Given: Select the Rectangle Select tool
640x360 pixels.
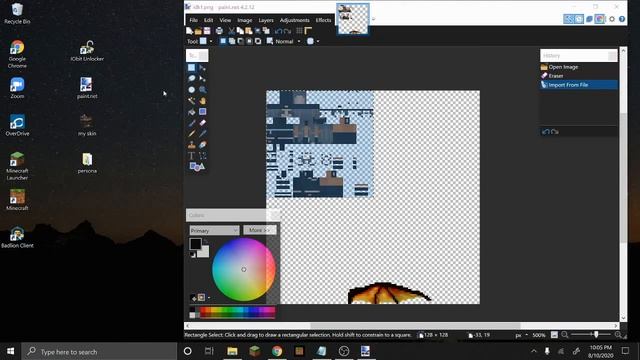Looking at the screenshot, I should (x=191, y=68).
